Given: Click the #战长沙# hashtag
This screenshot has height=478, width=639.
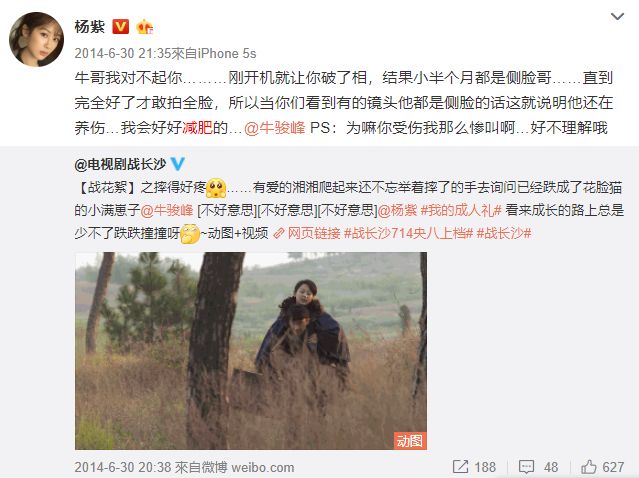Looking at the screenshot, I should click(504, 233).
